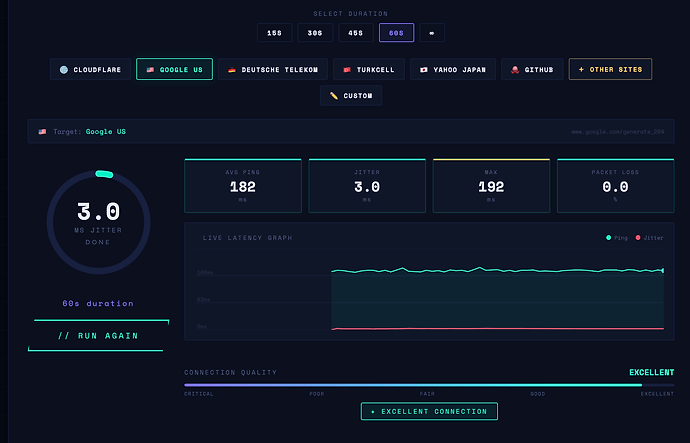This screenshot has width=690, height=443.
Task: Click the Japanese flag on Yahoo Japan
Action: (424, 70)
